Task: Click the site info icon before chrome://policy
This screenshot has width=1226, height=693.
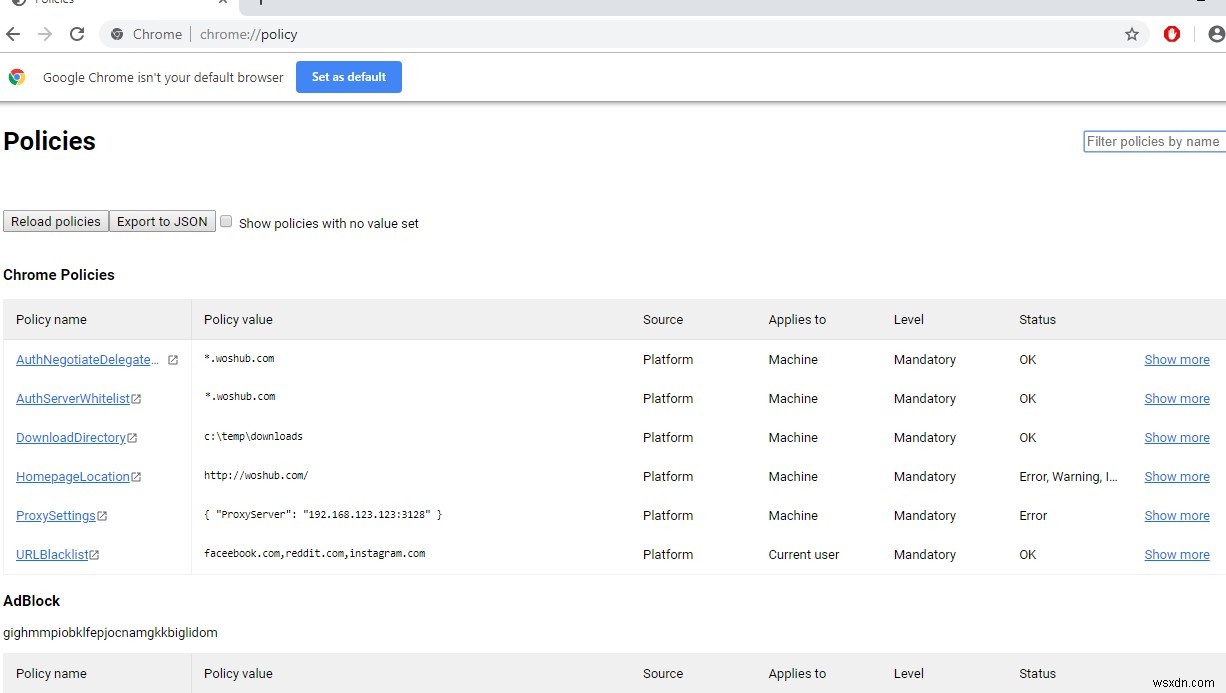Action: [x=118, y=34]
